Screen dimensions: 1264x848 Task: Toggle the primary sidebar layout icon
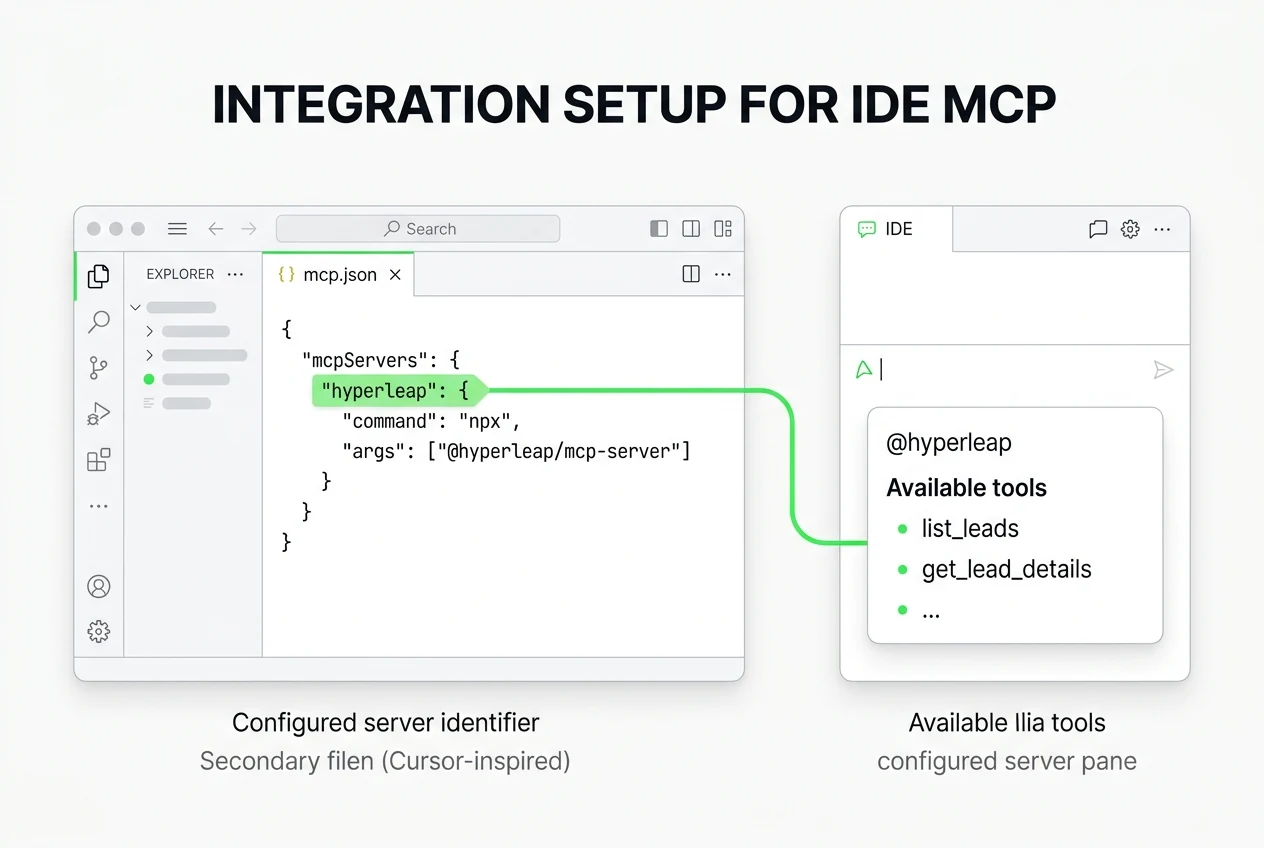pyautogui.click(x=658, y=228)
